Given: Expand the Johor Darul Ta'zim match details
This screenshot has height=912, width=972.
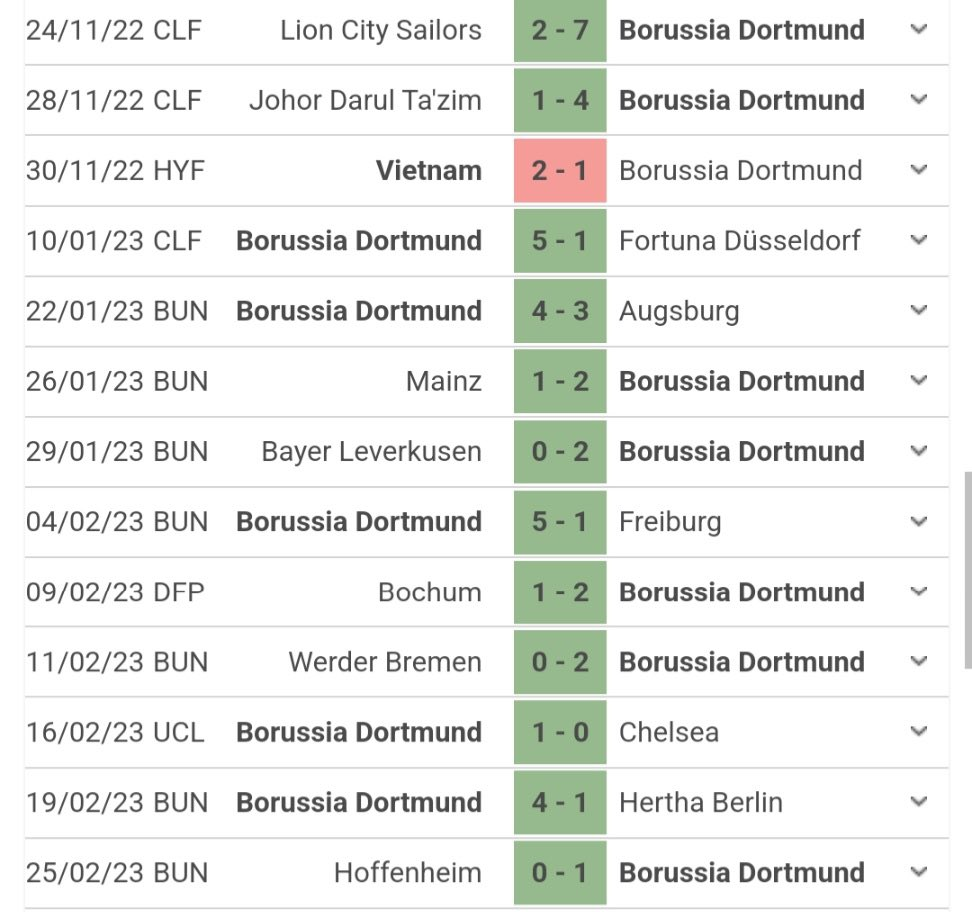Looking at the screenshot, I should [919, 100].
